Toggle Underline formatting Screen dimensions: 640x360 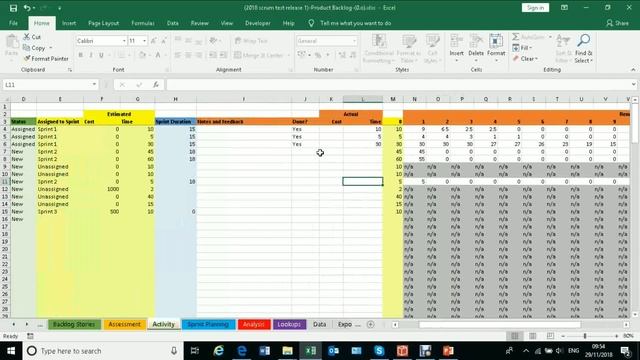(x=101, y=55)
